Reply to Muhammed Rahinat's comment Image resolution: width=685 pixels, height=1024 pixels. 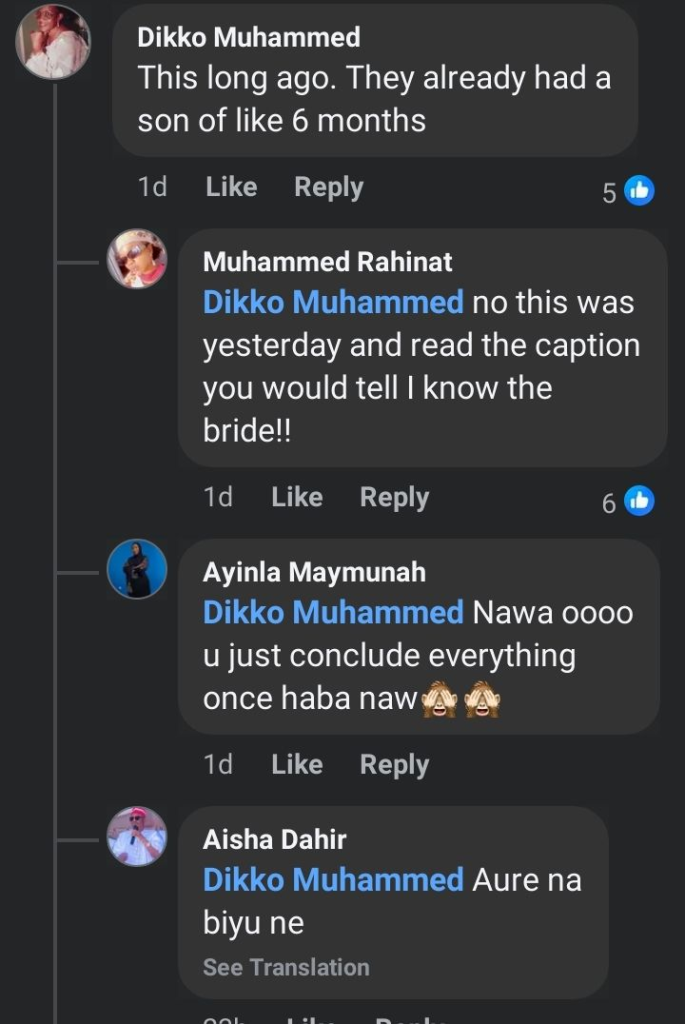394,497
